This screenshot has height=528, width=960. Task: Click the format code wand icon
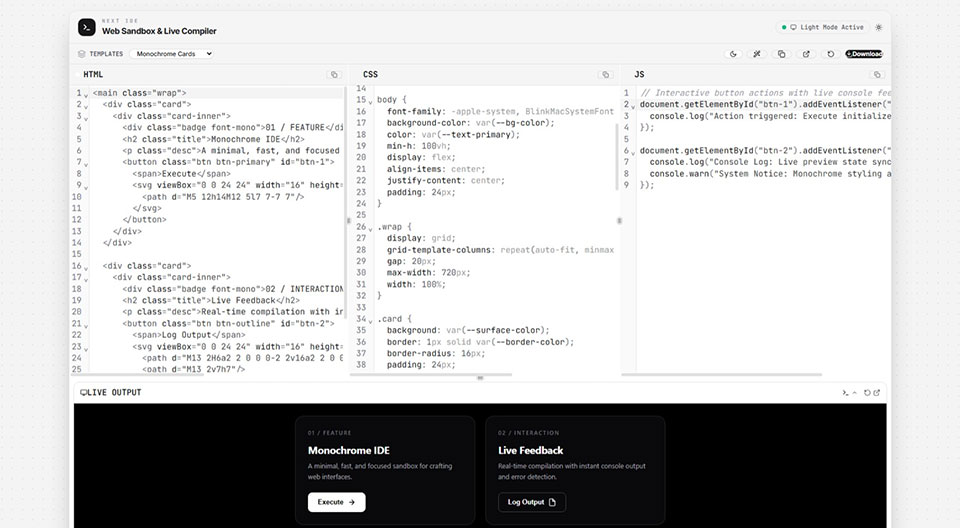(x=757, y=54)
